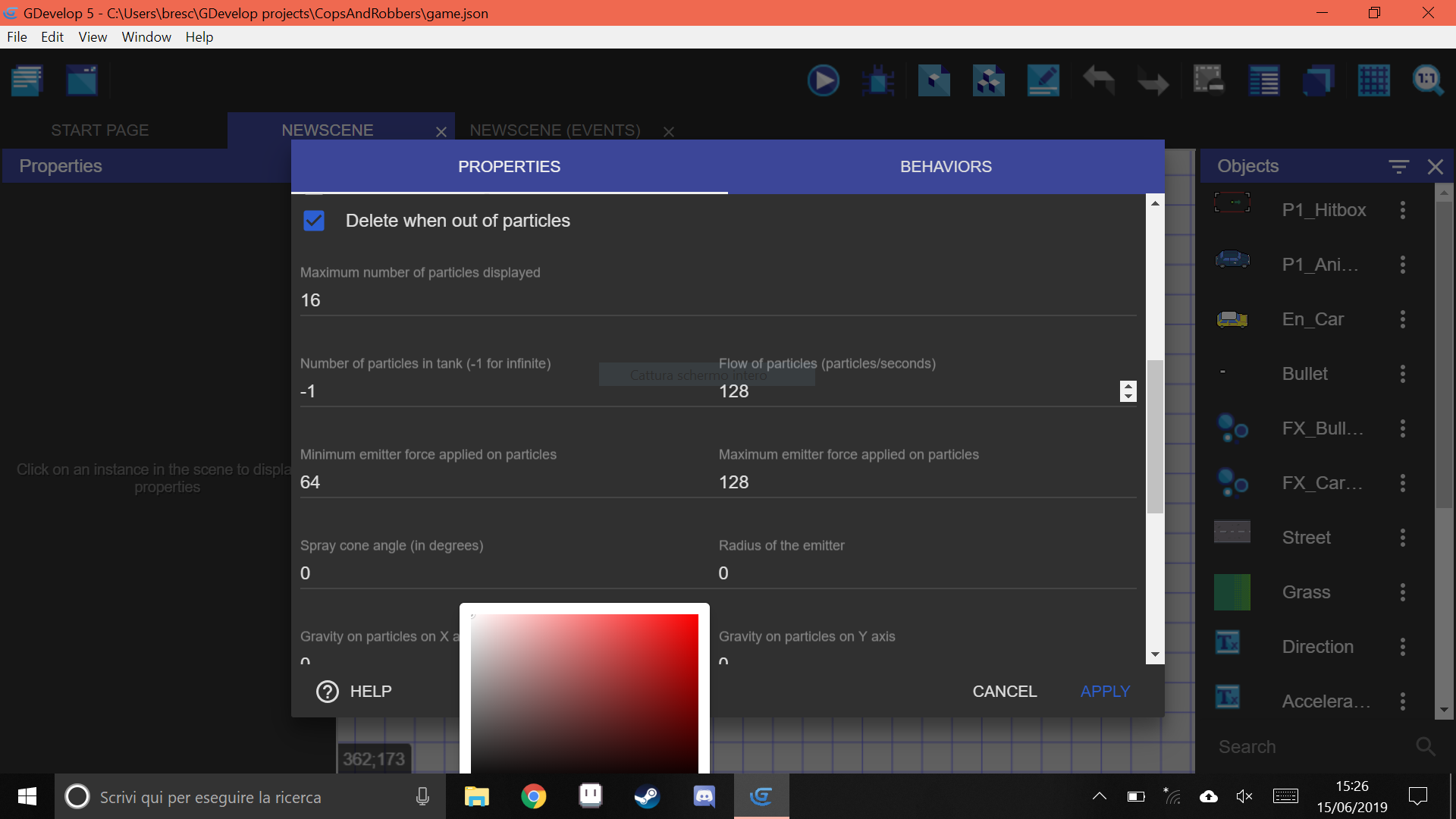Reset zoom using the 1:1 magnifier icon
Screen dimensions: 1456x819
(x=1428, y=80)
